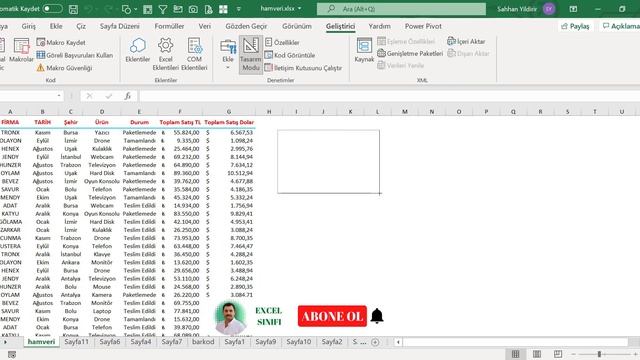This screenshot has height=360, width=640.
Task: Click the camera icon in title bar
Action: click(193, 9)
